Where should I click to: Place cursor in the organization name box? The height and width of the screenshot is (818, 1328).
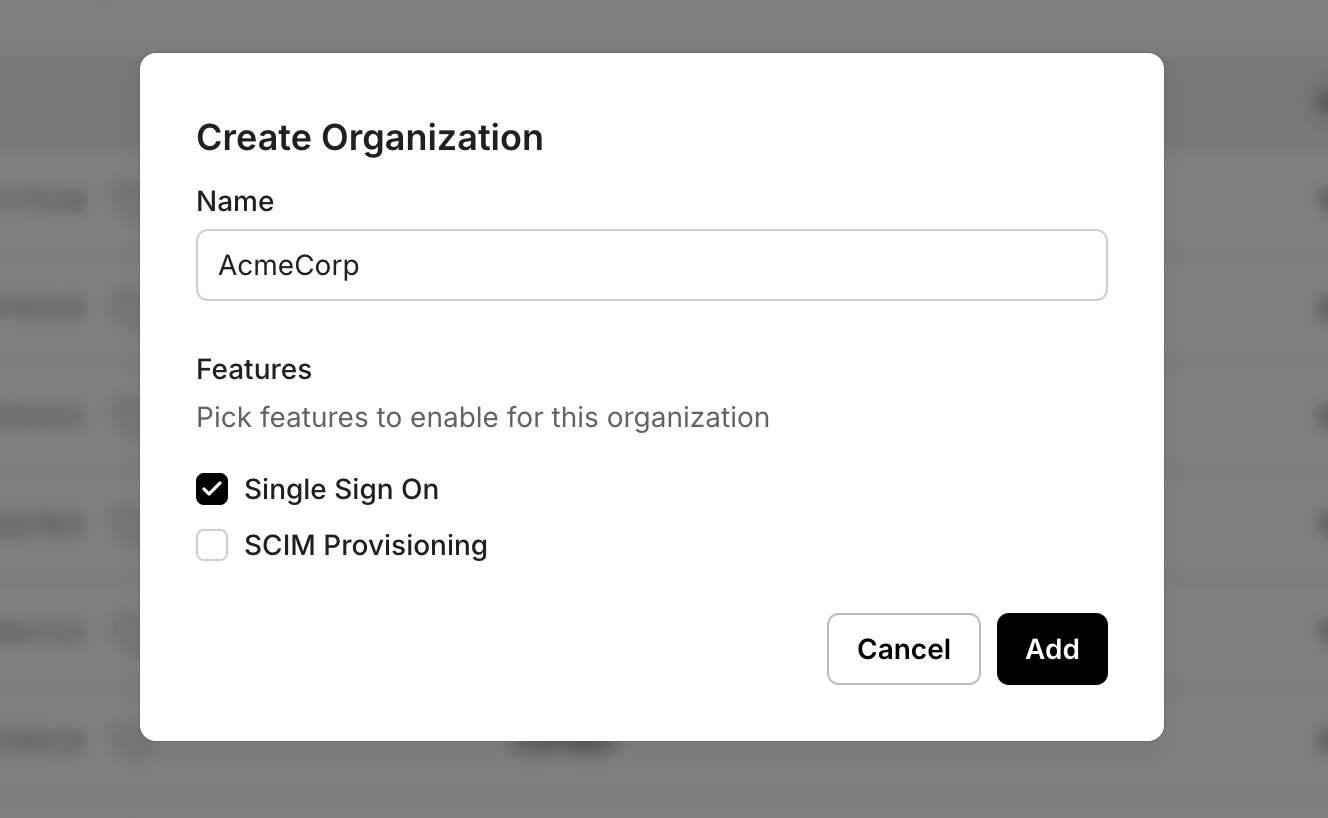click(652, 264)
